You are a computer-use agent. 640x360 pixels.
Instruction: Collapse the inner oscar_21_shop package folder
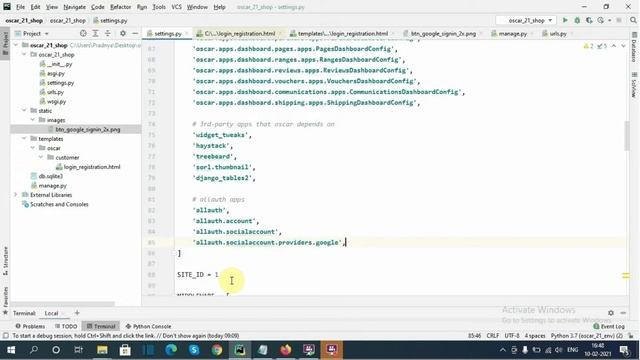pyautogui.click(x=24, y=54)
